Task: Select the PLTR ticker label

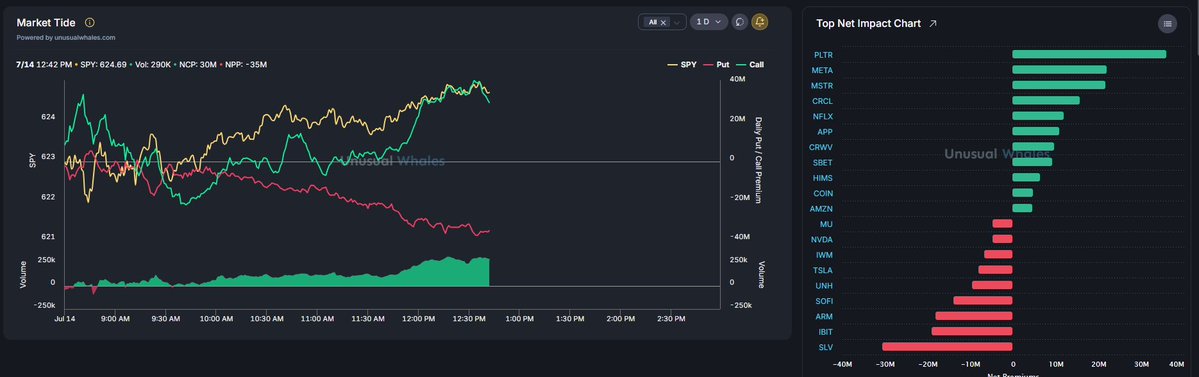Action: 824,55
